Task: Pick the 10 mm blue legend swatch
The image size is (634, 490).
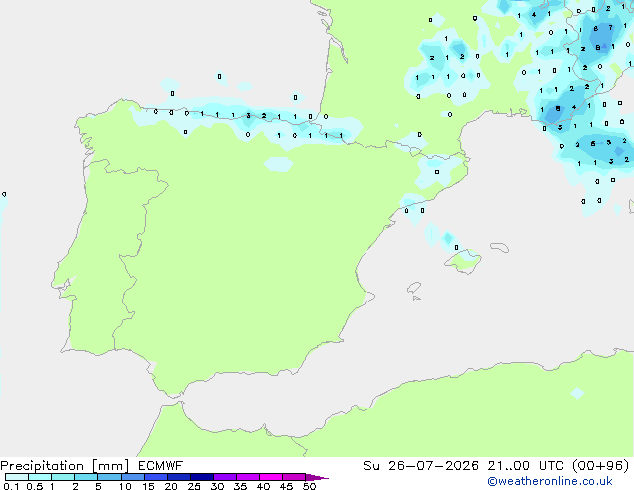Action: pyautogui.click(x=132, y=477)
